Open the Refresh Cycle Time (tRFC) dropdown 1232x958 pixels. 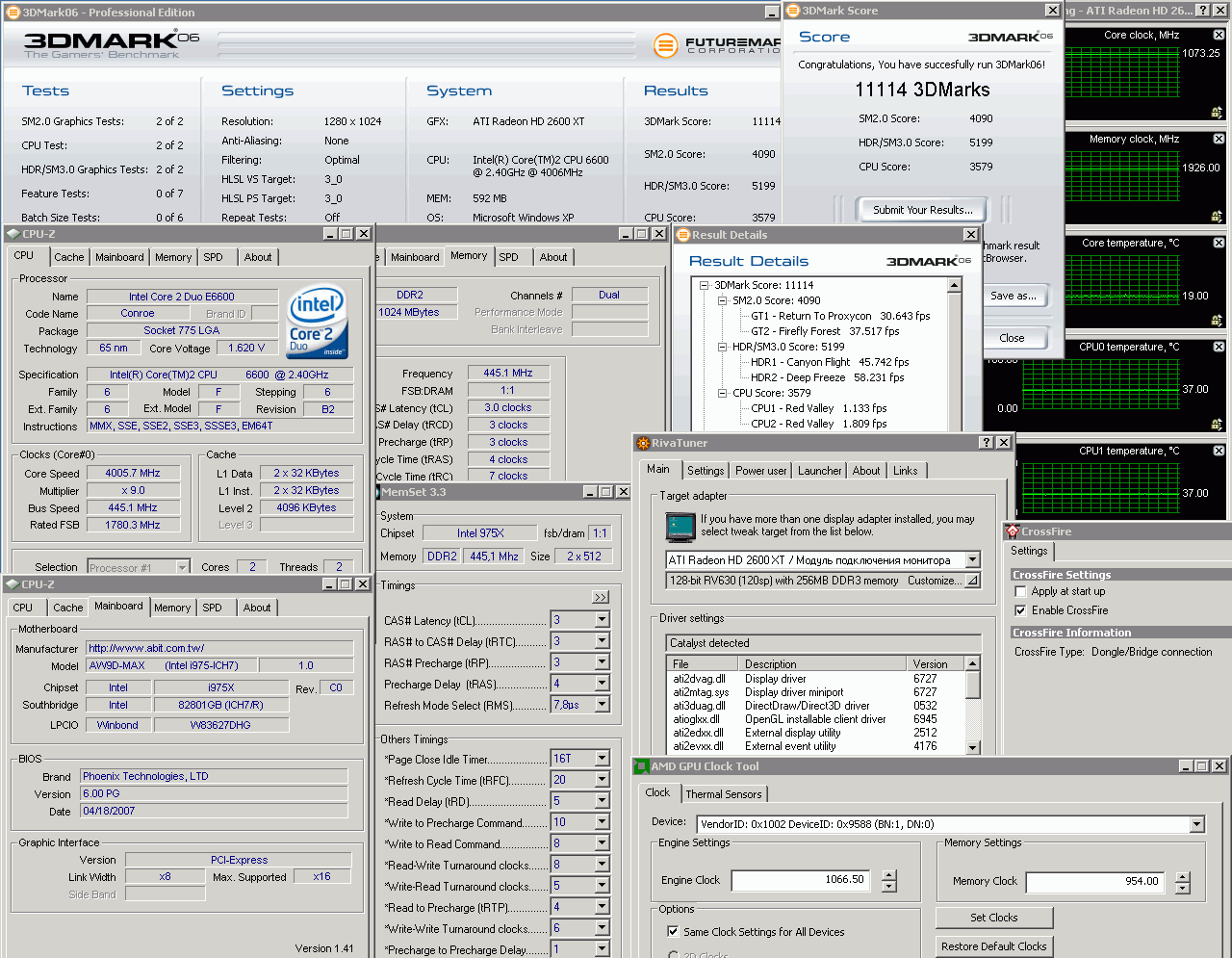point(602,780)
